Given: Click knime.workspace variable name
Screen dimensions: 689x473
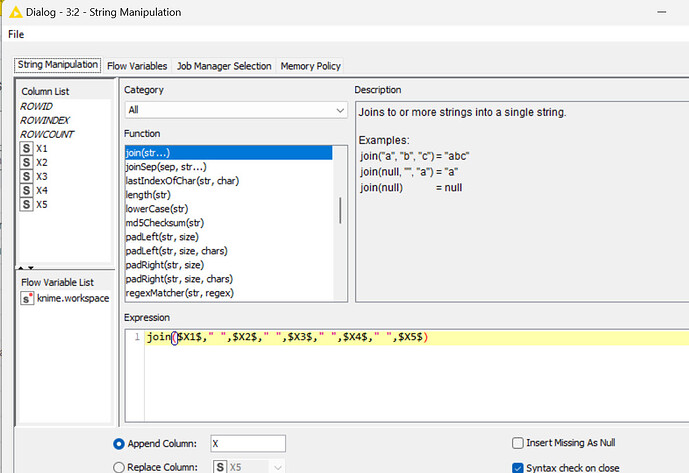Looking at the screenshot, I should tap(73, 298).
